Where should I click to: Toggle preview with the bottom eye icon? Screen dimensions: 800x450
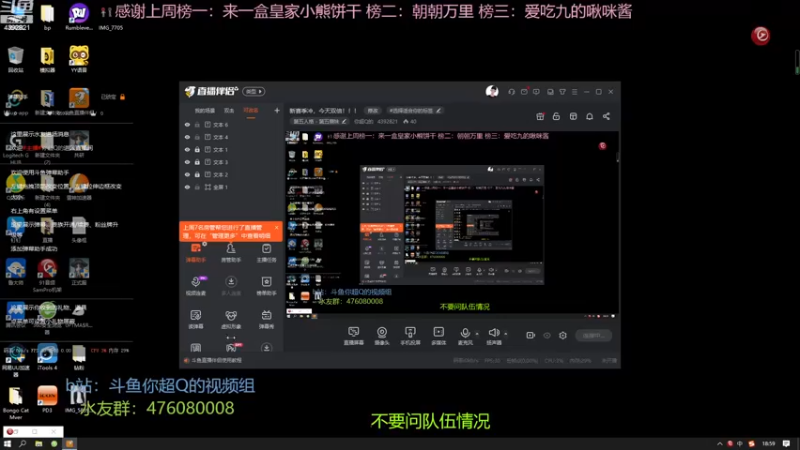click(547, 335)
